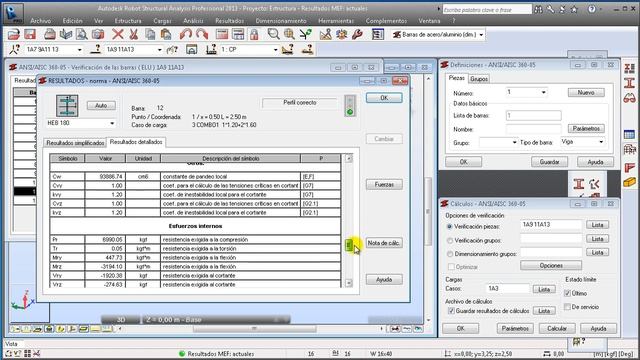Click red flag icon in right sidebar

(629, 167)
